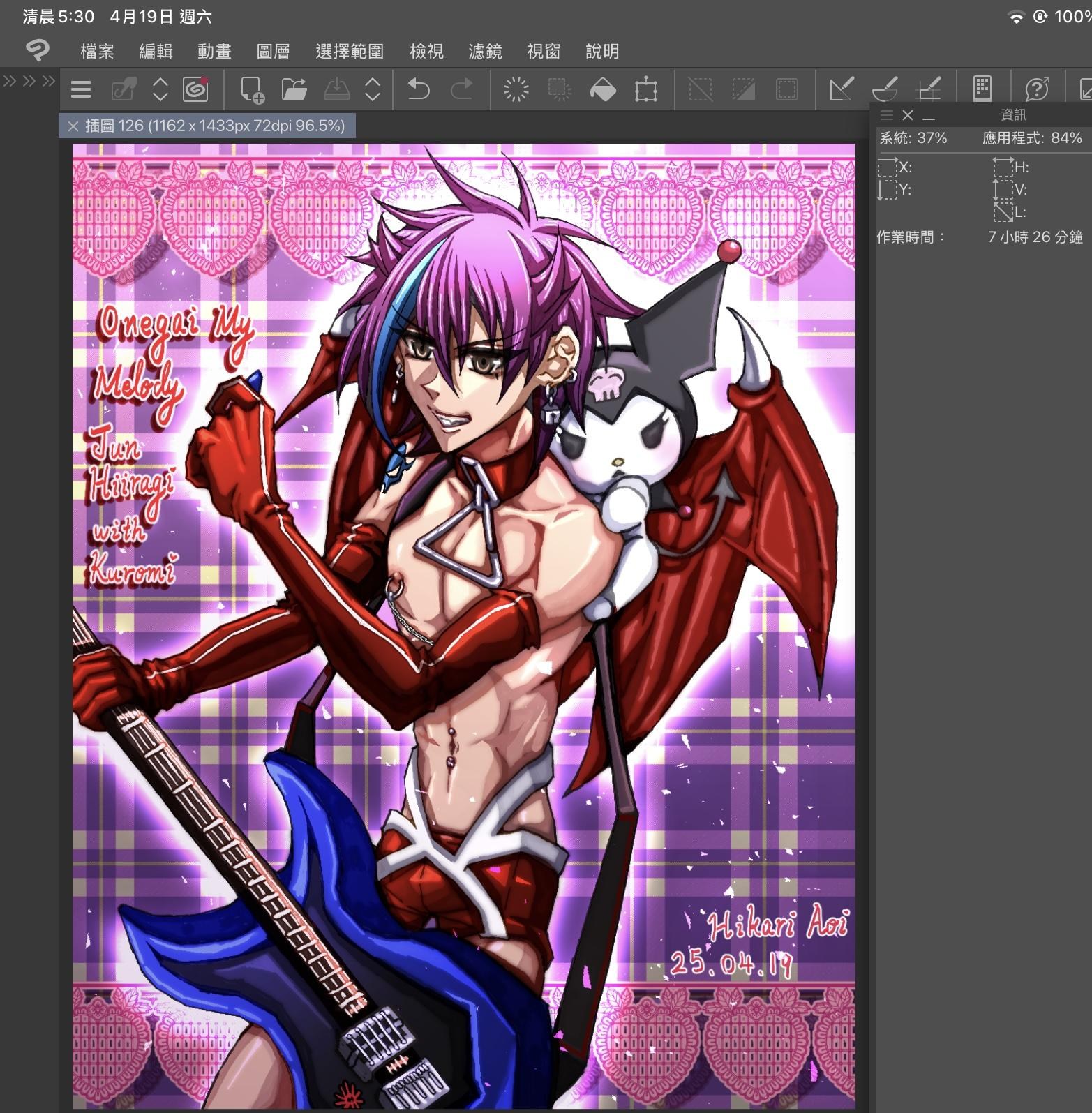Toggle the selection border display icon

pos(786,89)
